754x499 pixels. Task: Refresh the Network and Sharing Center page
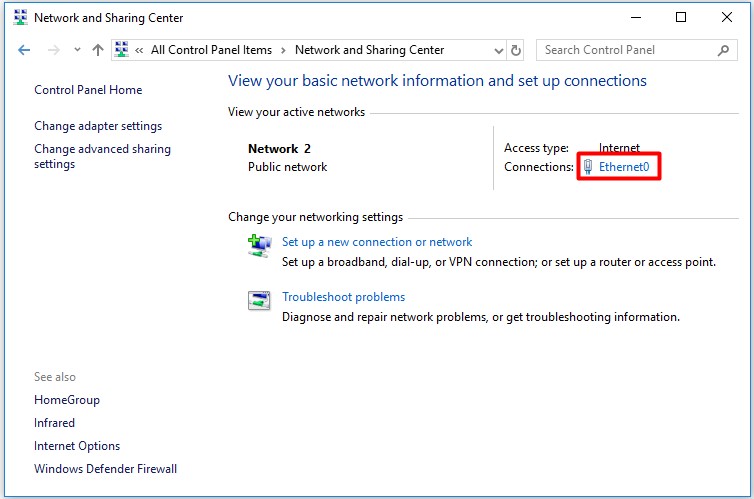[x=515, y=50]
